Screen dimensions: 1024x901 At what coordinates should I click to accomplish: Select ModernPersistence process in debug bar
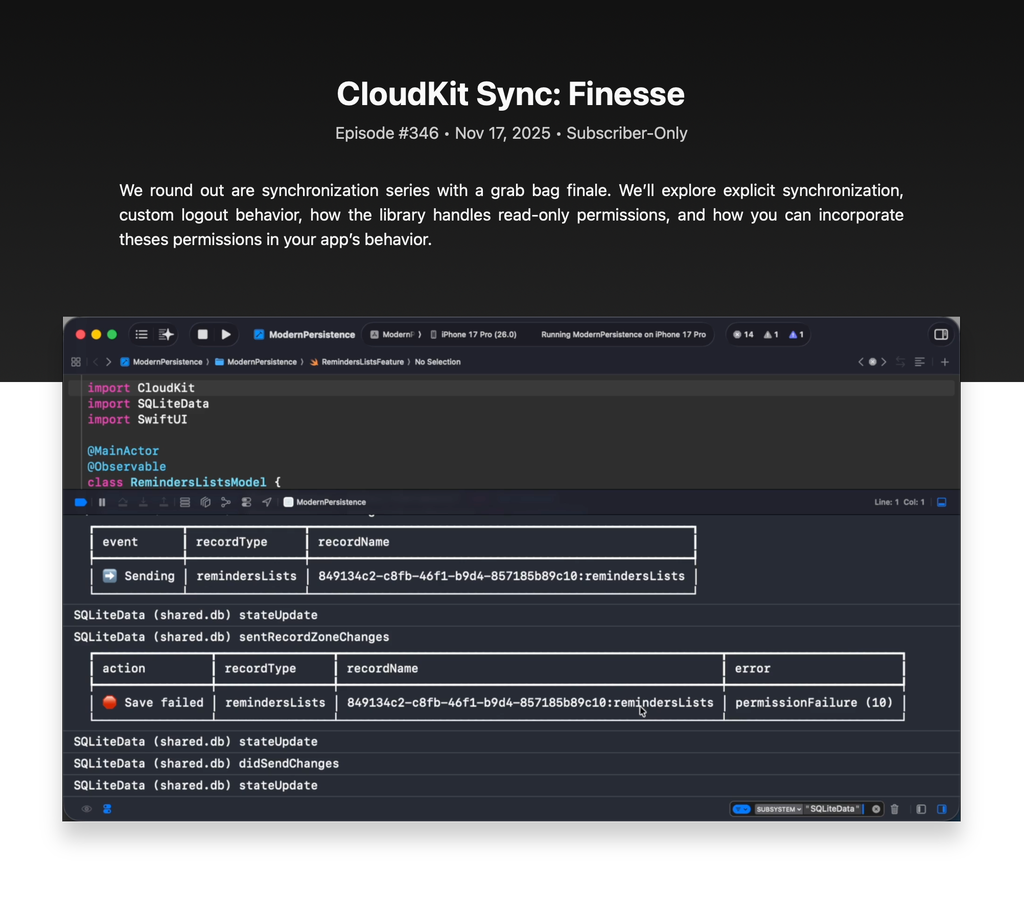pos(325,502)
